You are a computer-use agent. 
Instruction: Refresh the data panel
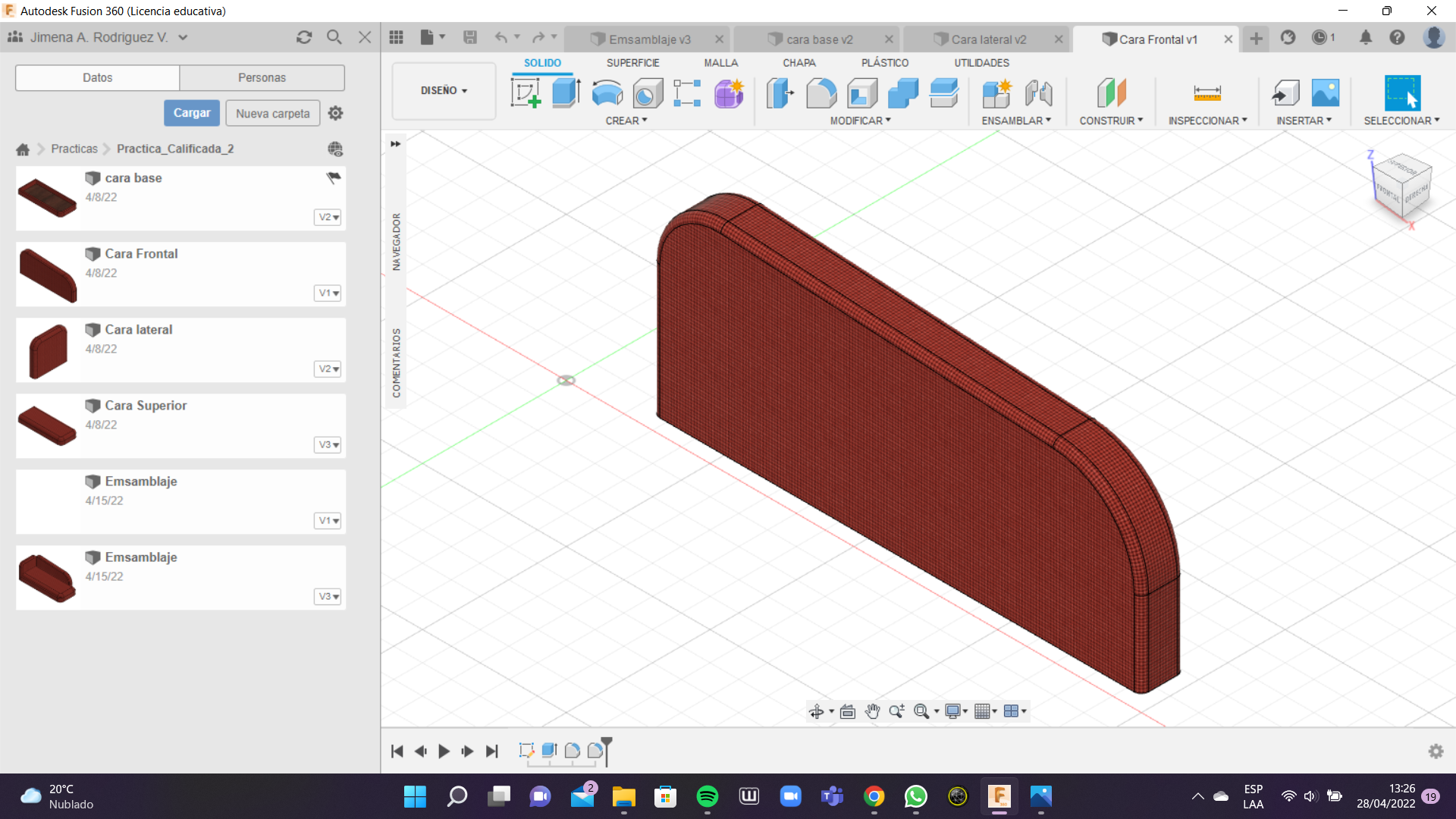(x=304, y=37)
